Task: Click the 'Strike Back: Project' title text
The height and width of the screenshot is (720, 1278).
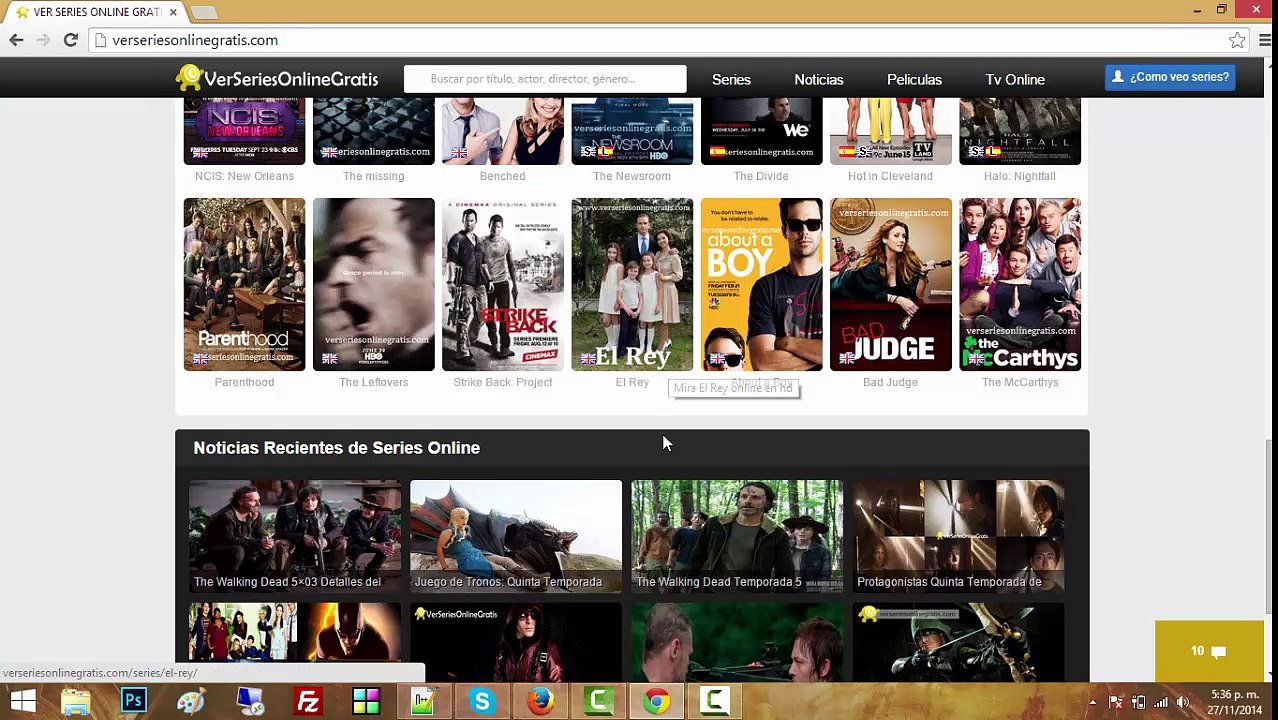Action: [502, 382]
